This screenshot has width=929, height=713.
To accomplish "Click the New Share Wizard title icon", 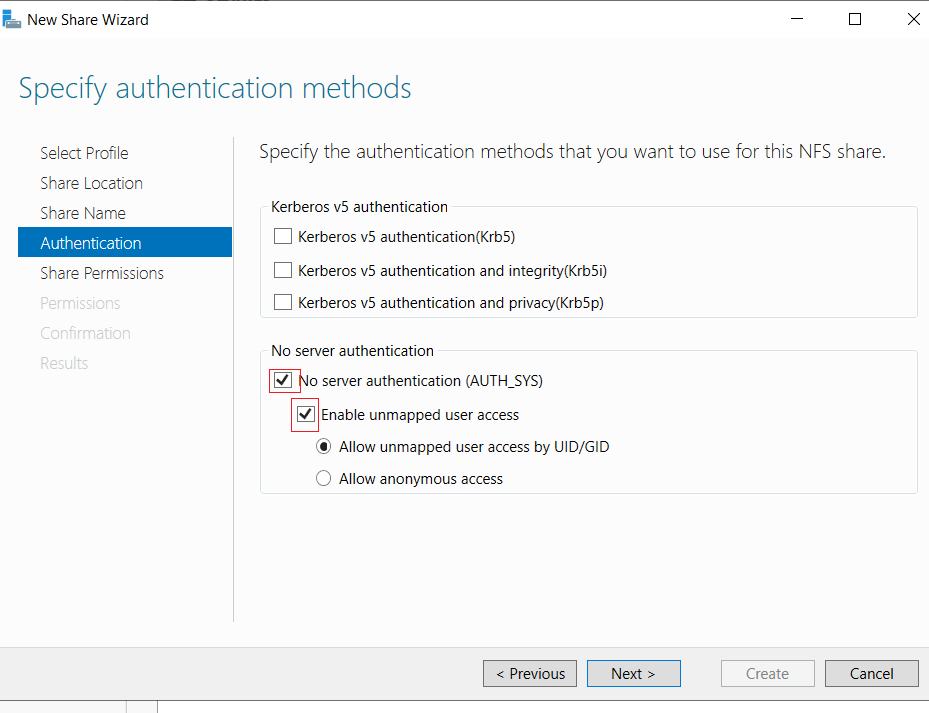I will pos(11,20).
